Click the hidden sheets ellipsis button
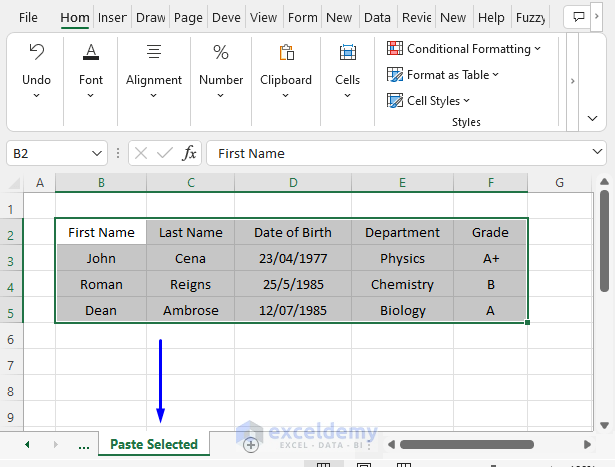Image resolution: width=615 pixels, height=467 pixels. 83,444
